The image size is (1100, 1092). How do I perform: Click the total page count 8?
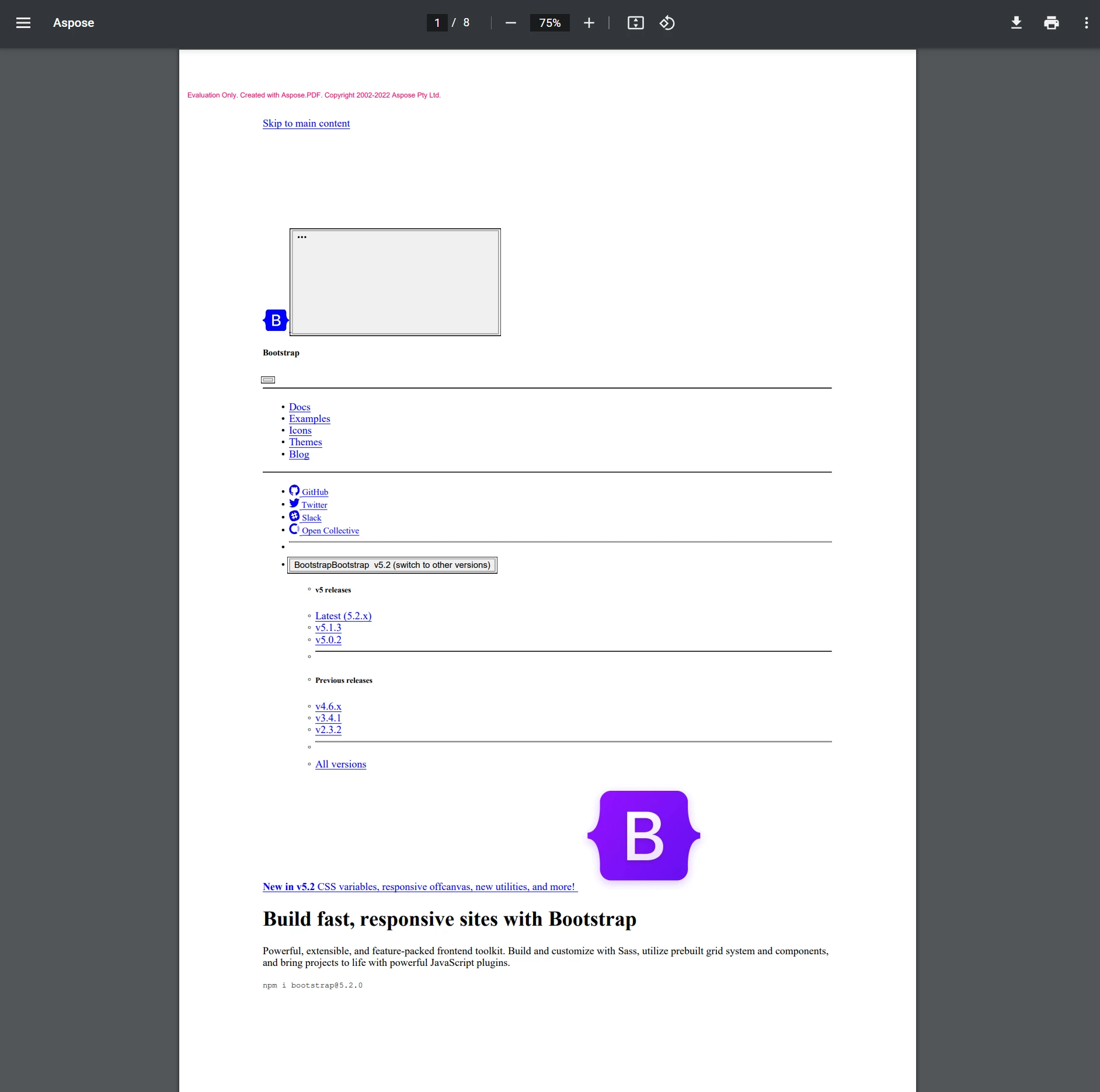(x=467, y=23)
